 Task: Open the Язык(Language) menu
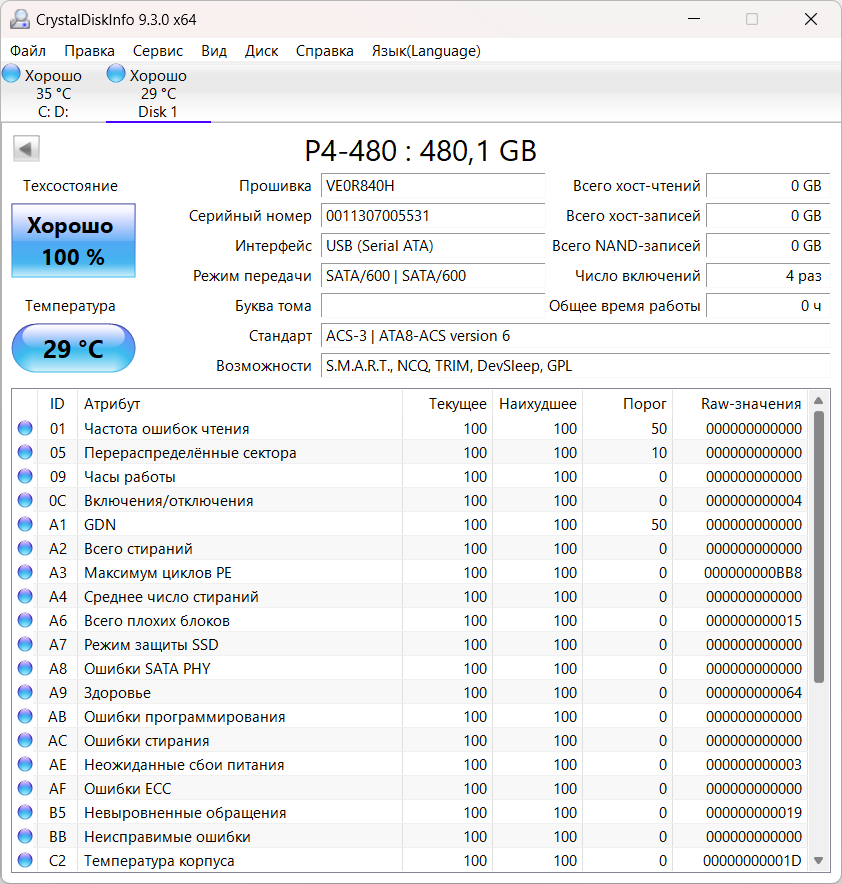pos(426,51)
